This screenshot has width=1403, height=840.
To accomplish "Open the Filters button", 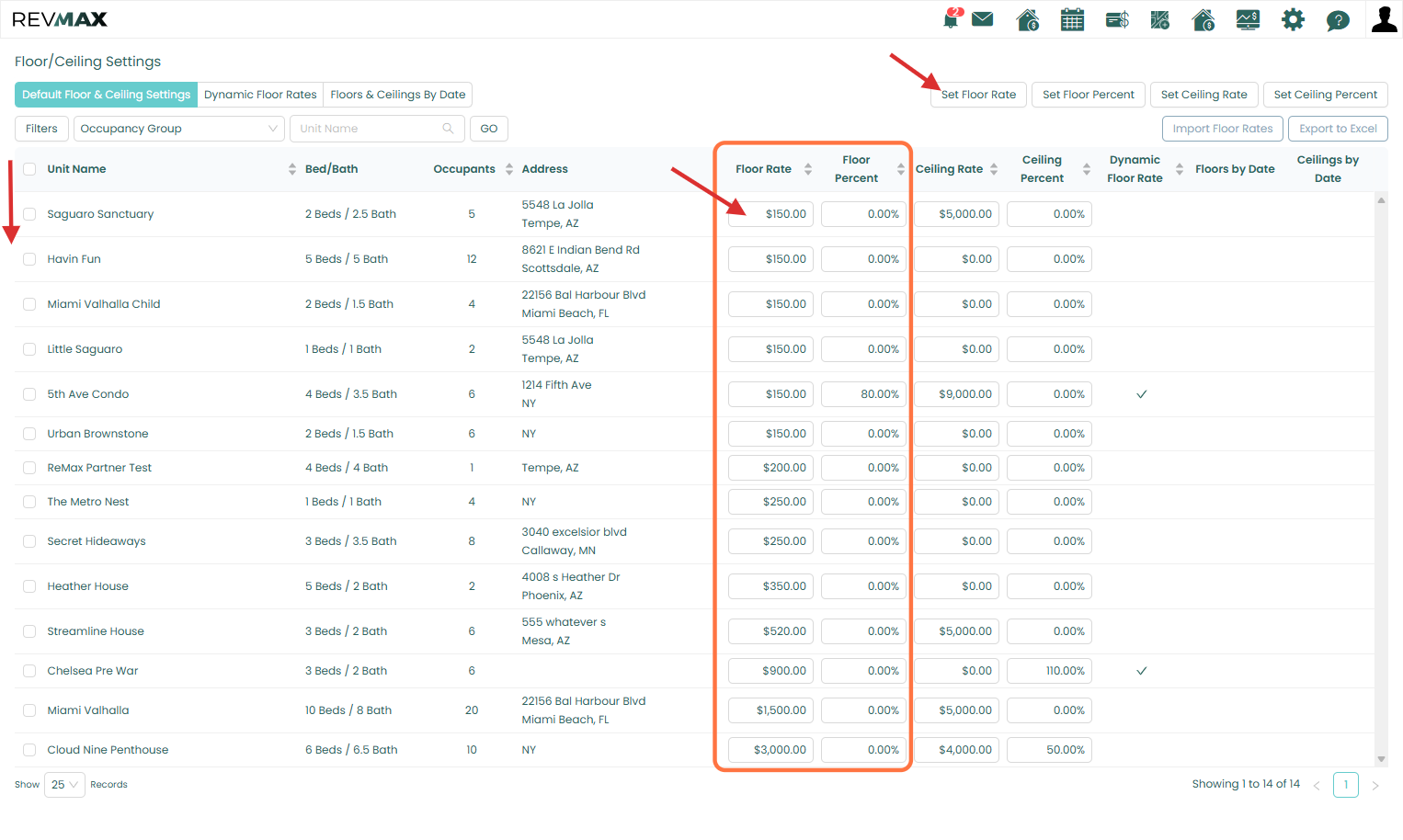I will (x=41, y=129).
